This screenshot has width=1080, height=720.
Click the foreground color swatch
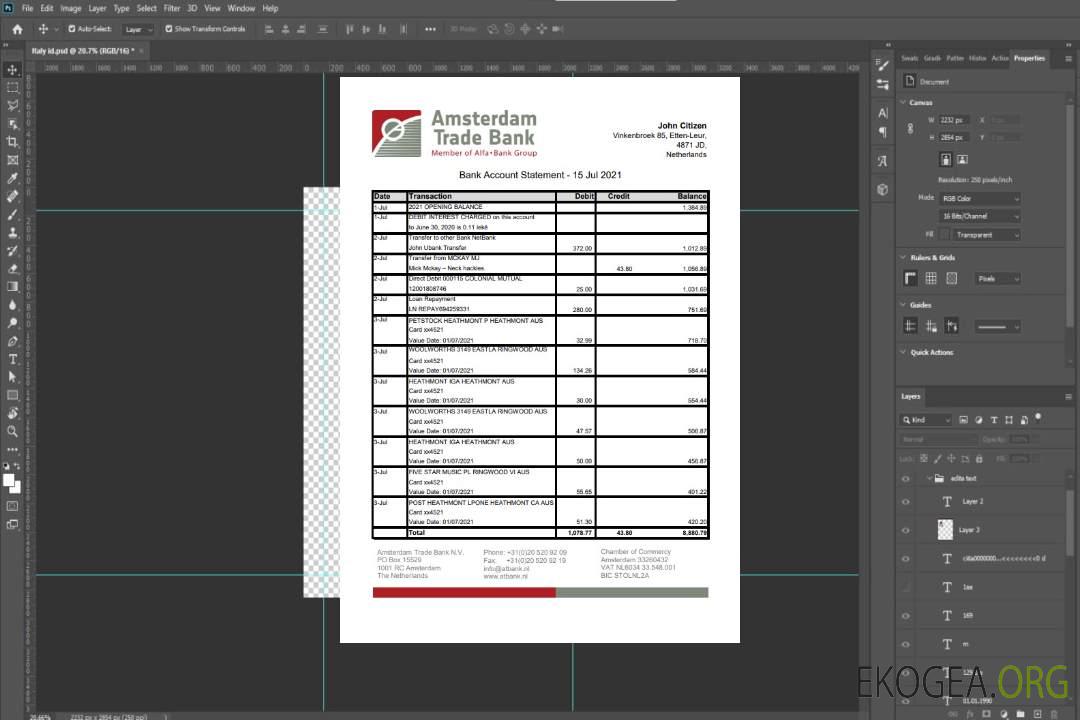9,480
